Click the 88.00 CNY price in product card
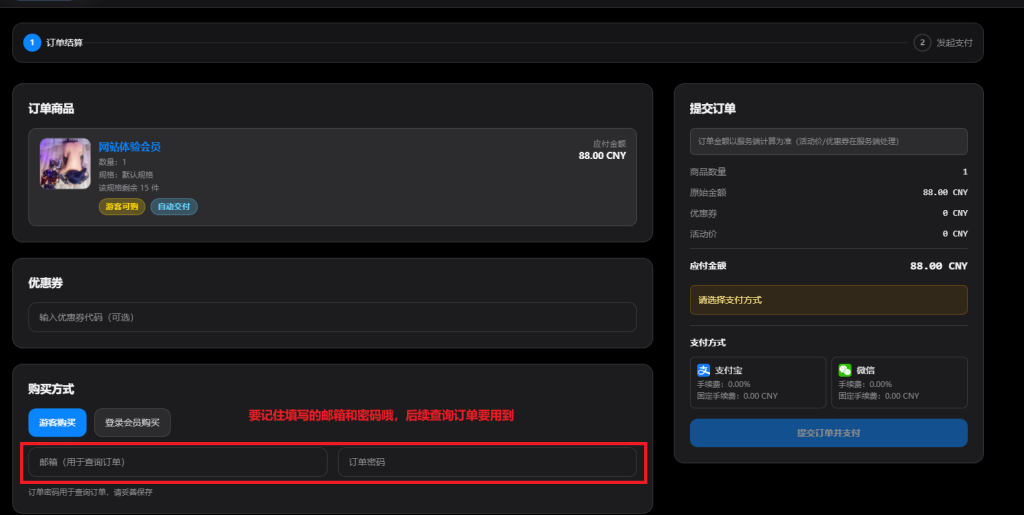 pos(602,156)
